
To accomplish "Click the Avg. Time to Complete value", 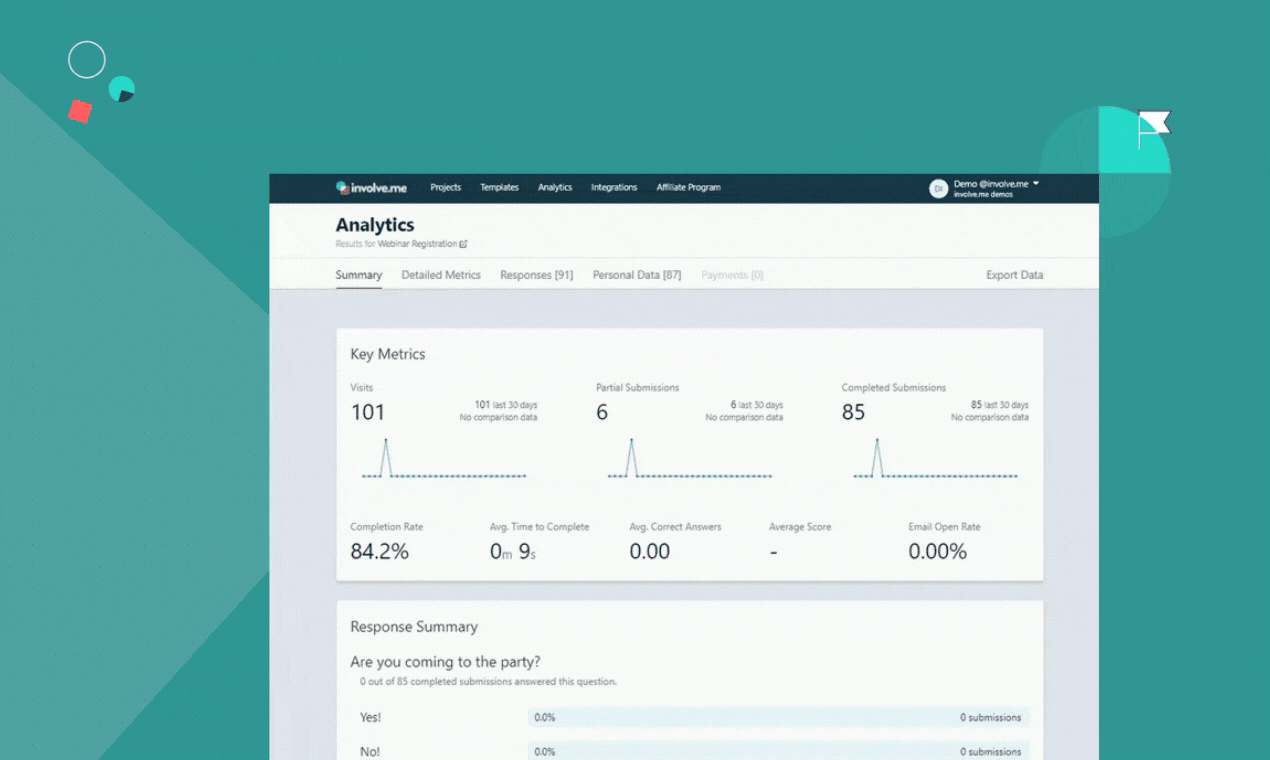I will pyautogui.click(x=513, y=551).
